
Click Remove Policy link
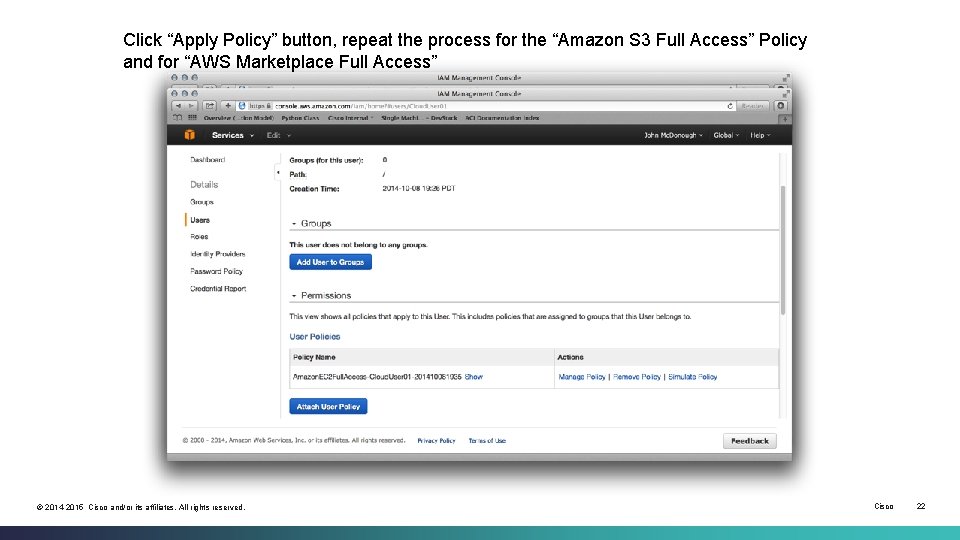coord(637,377)
